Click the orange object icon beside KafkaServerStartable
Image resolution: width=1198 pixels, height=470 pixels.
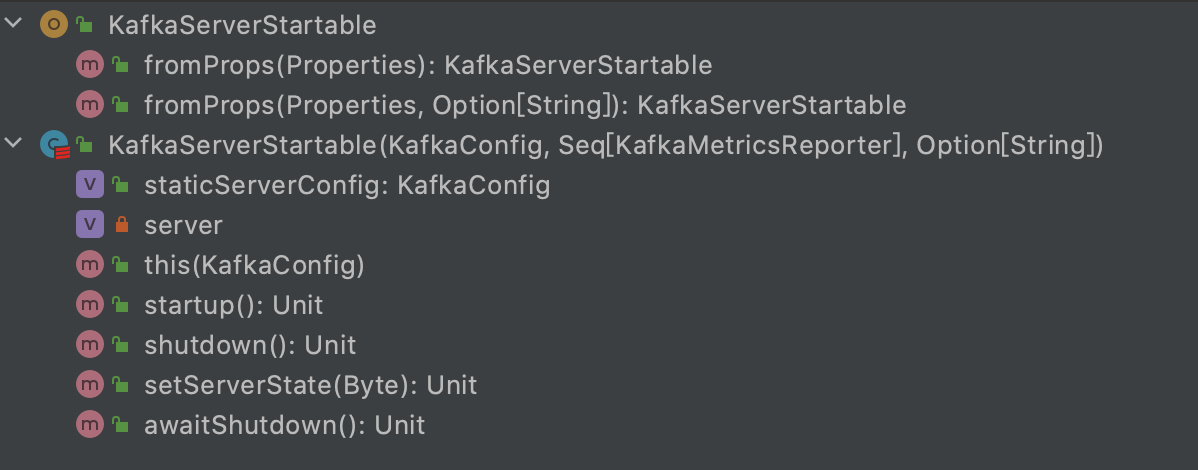click(x=53, y=24)
